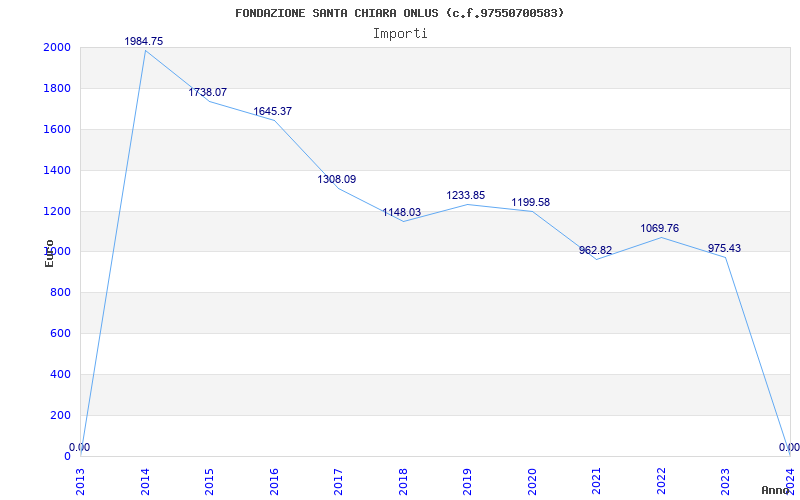Click the 2013 x-axis year label

point(81,482)
